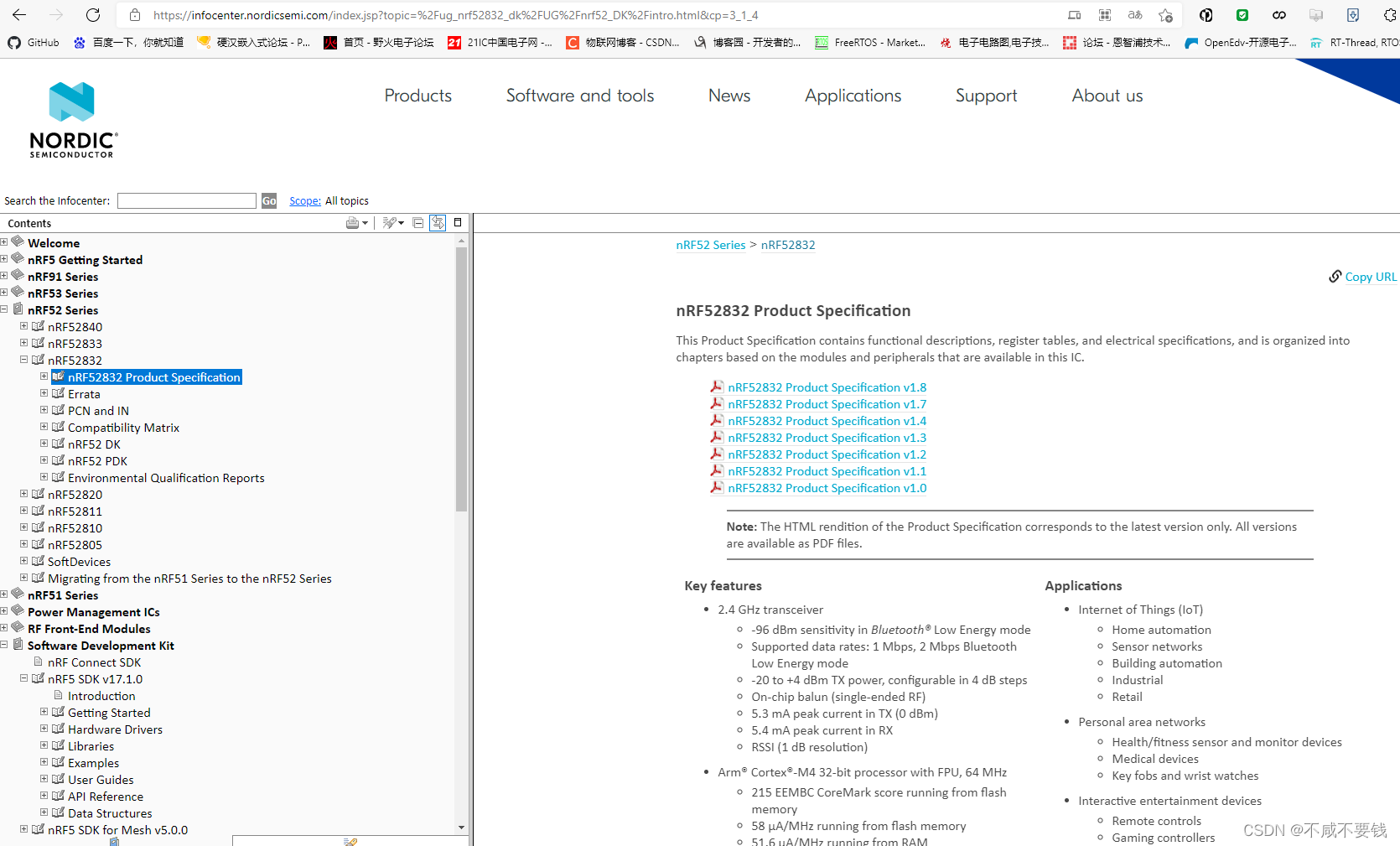Collapse the nRF52 Series node

pyautogui.click(x=4, y=309)
